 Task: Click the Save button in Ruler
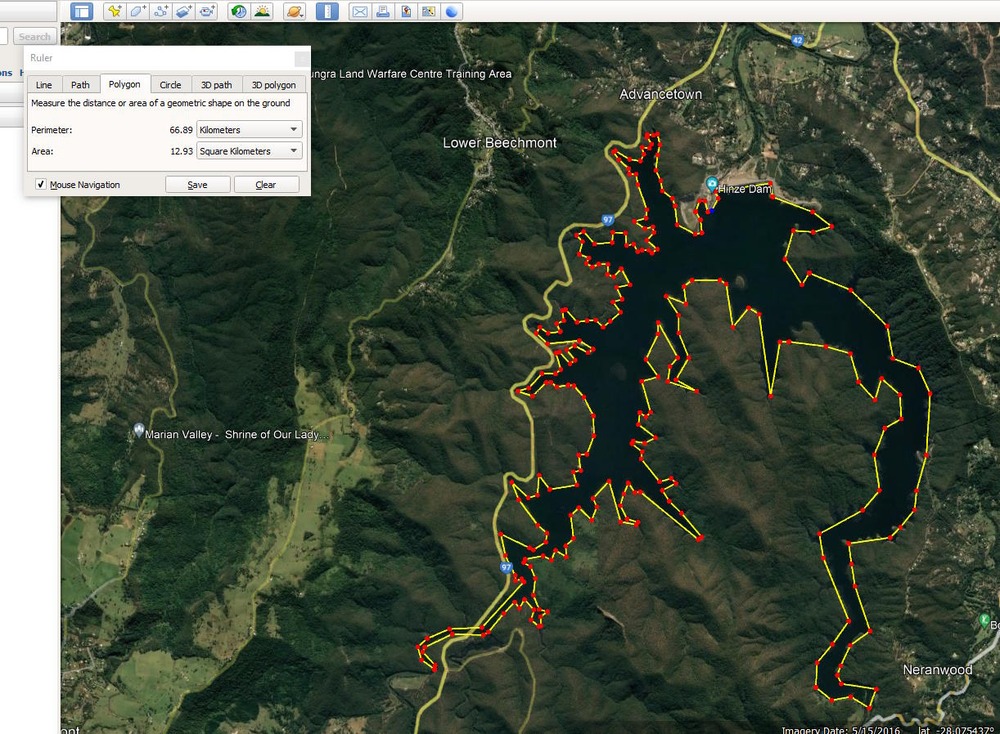tap(197, 185)
